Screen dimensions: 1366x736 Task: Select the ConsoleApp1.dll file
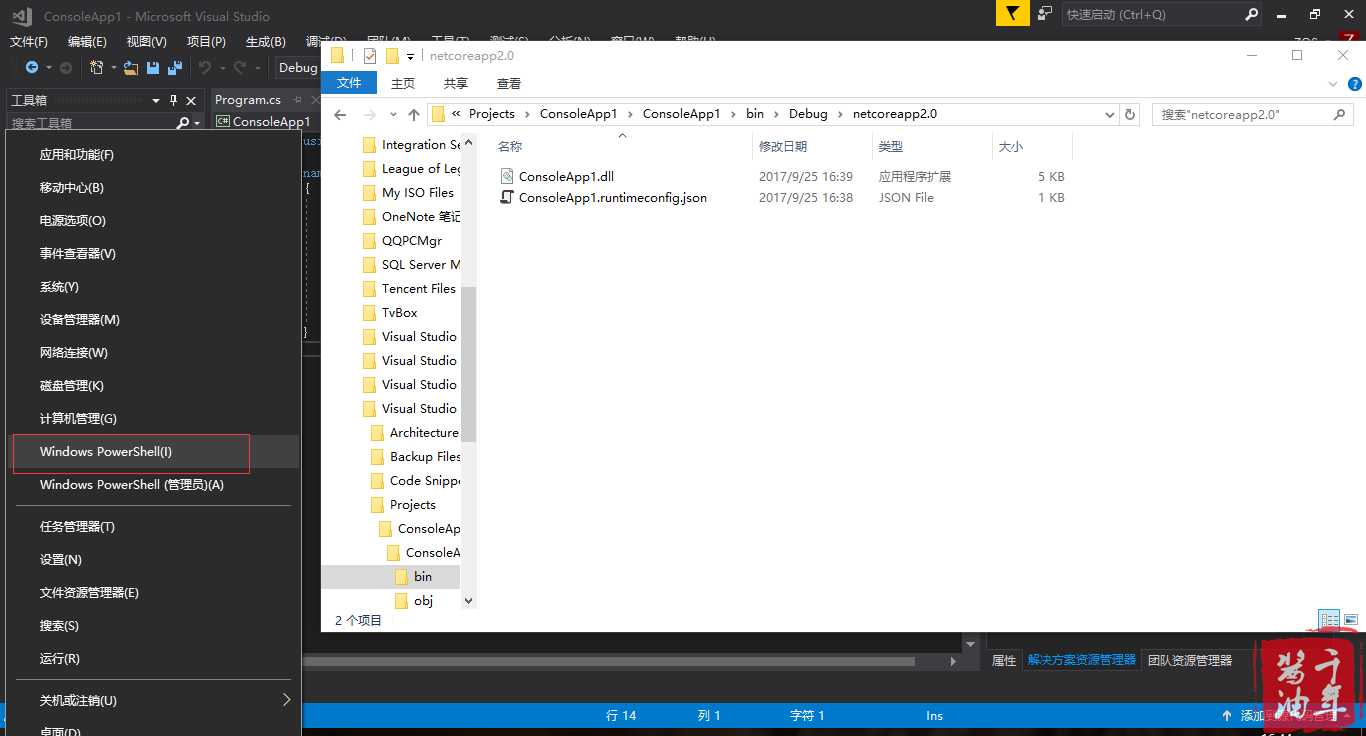566,176
